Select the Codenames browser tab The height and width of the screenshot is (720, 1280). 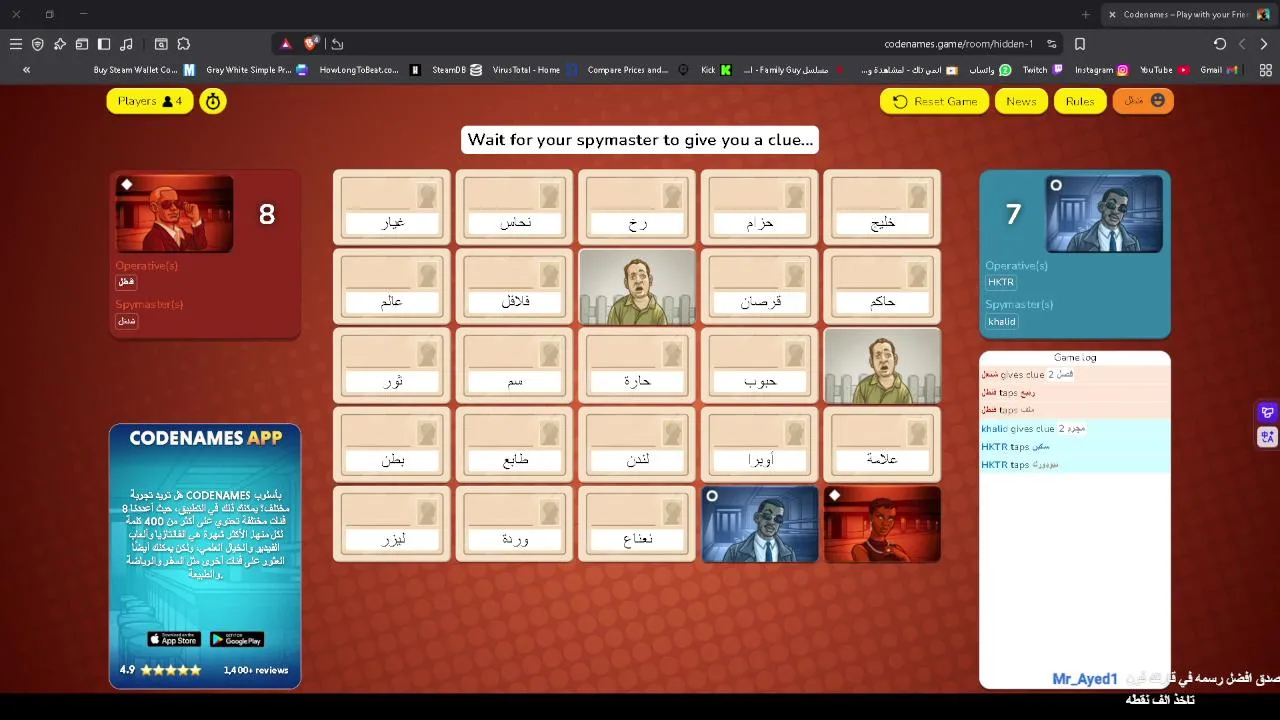coord(1188,14)
